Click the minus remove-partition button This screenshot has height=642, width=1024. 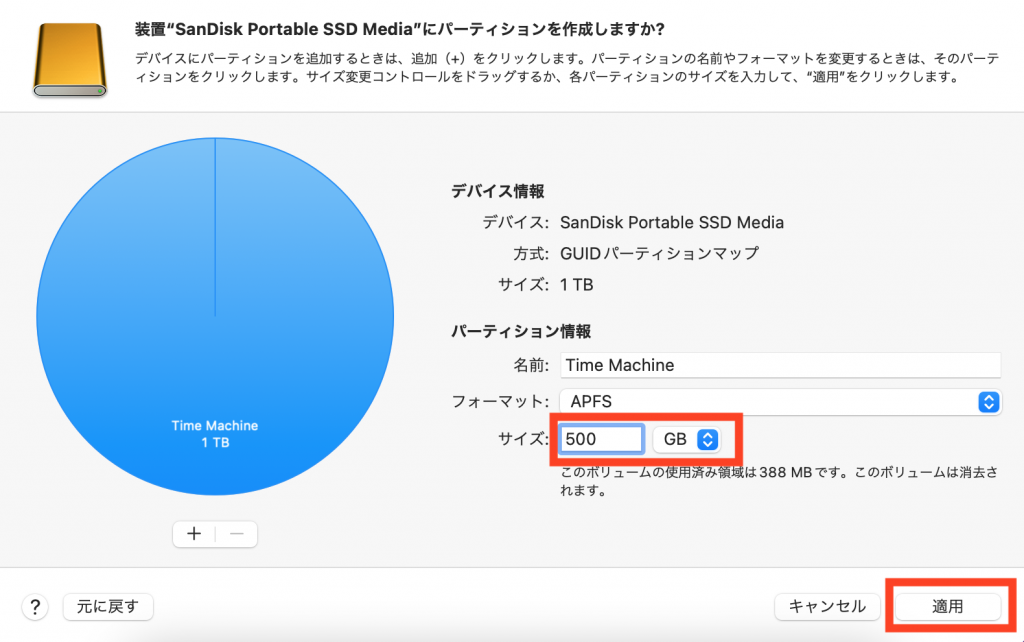(x=237, y=534)
